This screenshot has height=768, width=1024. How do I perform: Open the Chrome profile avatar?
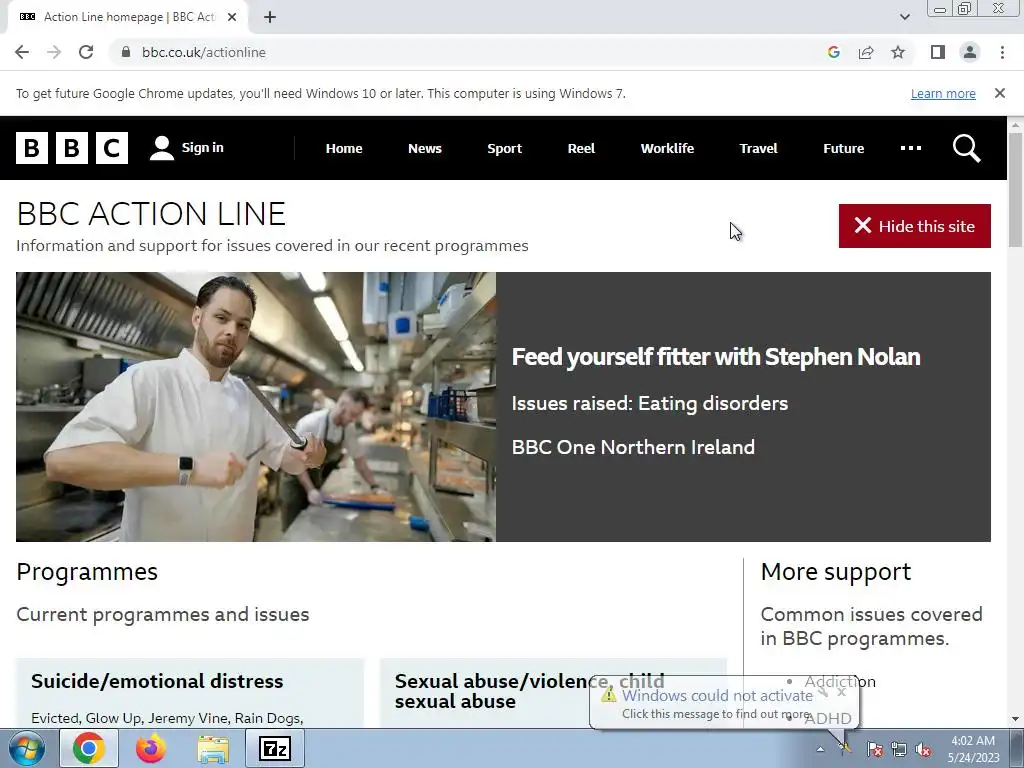point(970,52)
